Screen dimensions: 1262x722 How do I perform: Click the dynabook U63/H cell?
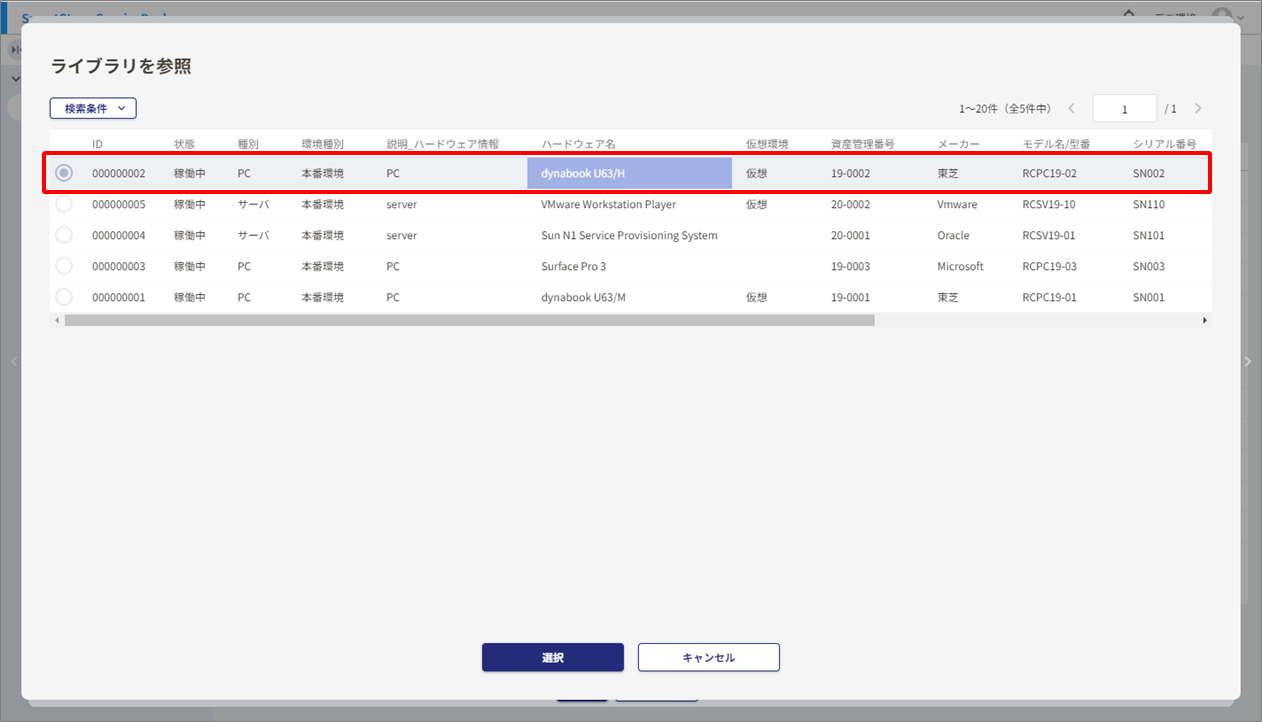click(x=629, y=173)
